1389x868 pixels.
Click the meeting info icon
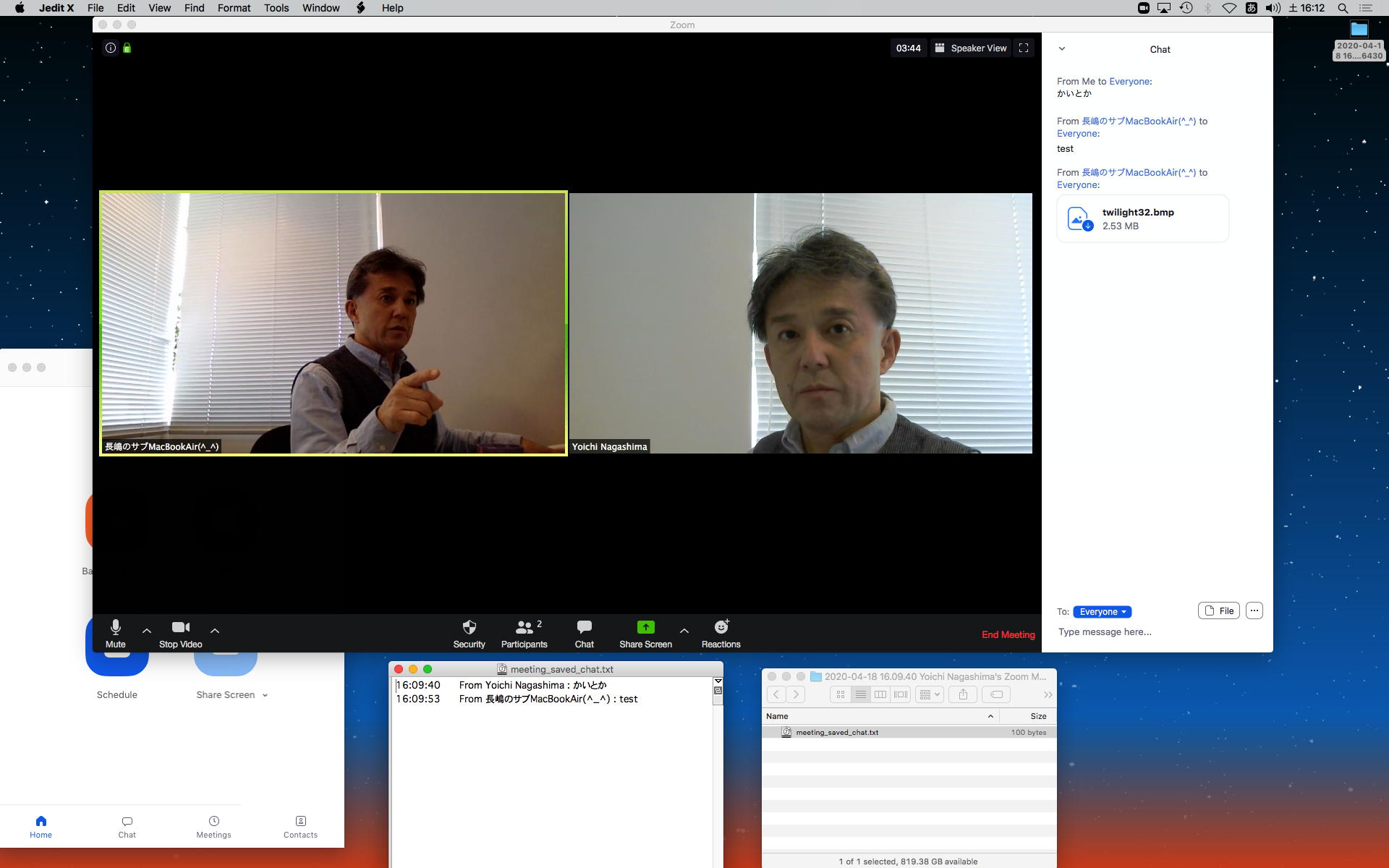pyautogui.click(x=111, y=48)
